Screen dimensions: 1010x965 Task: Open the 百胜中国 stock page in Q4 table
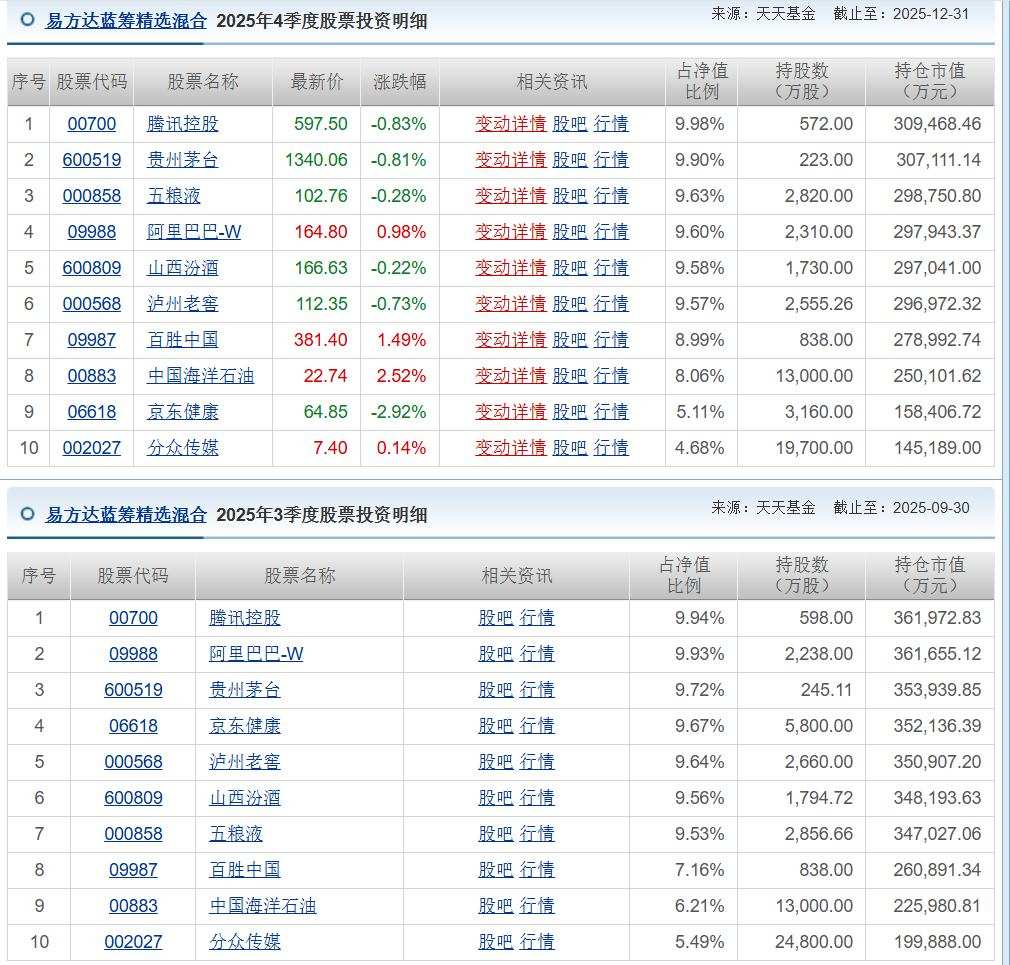coord(183,340)
